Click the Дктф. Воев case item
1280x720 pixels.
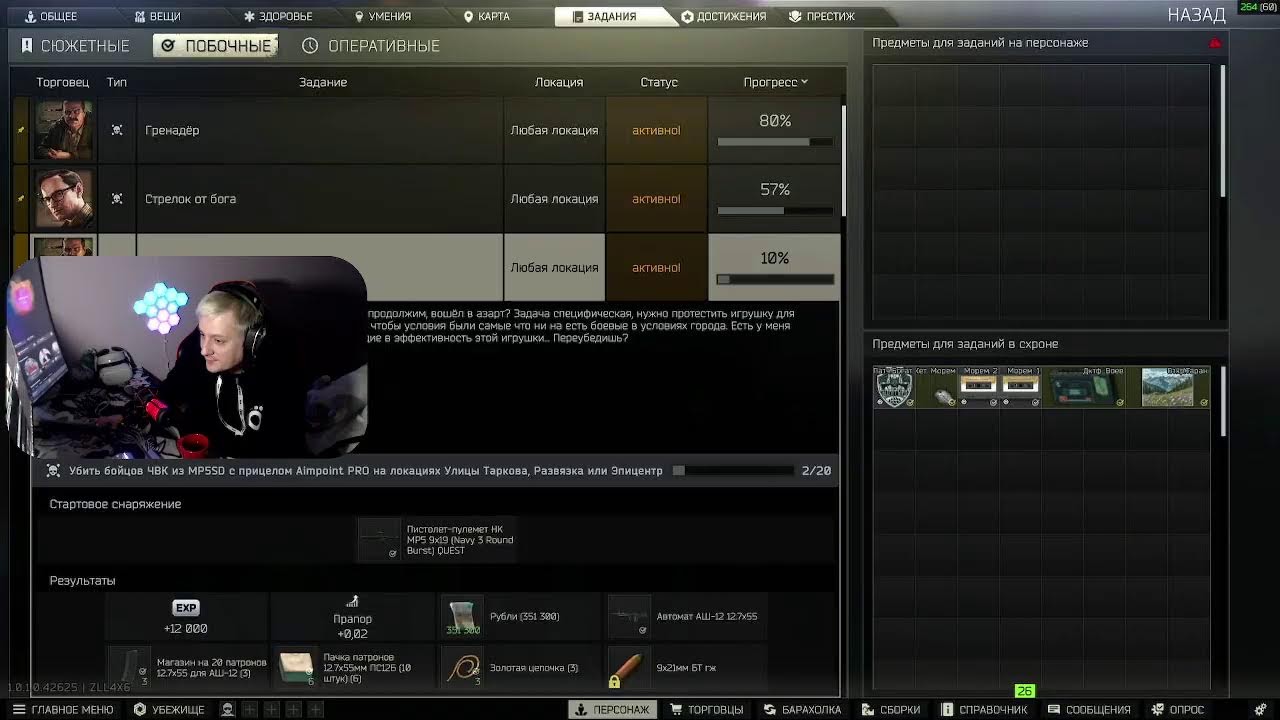click(1084, 387)
